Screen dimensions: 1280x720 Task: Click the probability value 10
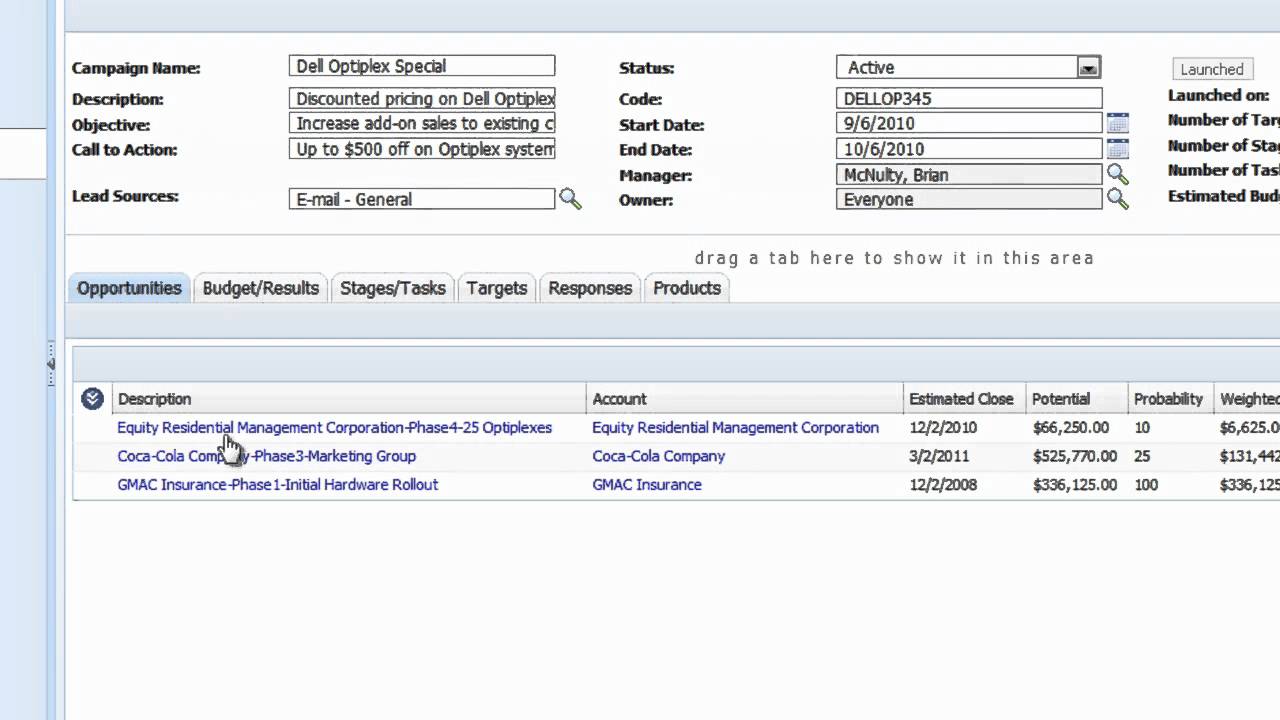click(x=1142, y=427)
